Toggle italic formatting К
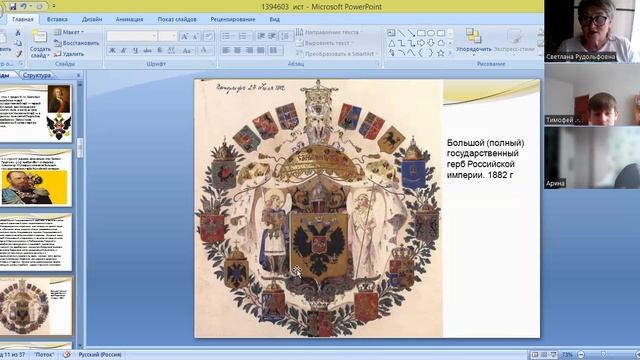The image size is (640, 360). pyautogui.click(x=124, y=51)
